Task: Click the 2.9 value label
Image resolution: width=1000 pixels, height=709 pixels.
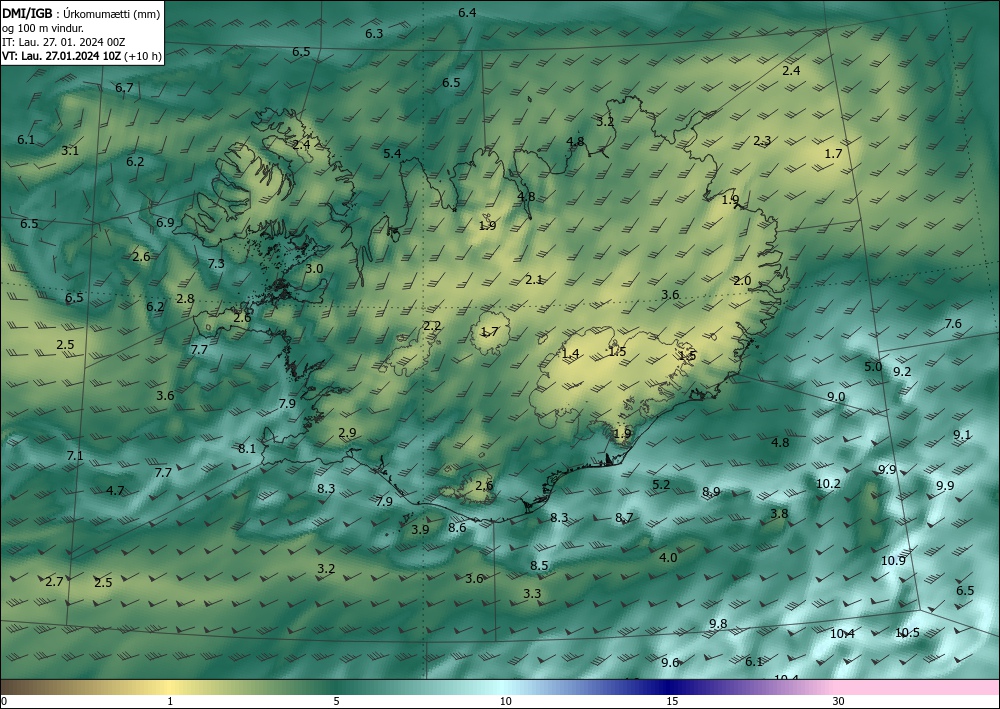Action: (347, 433)
